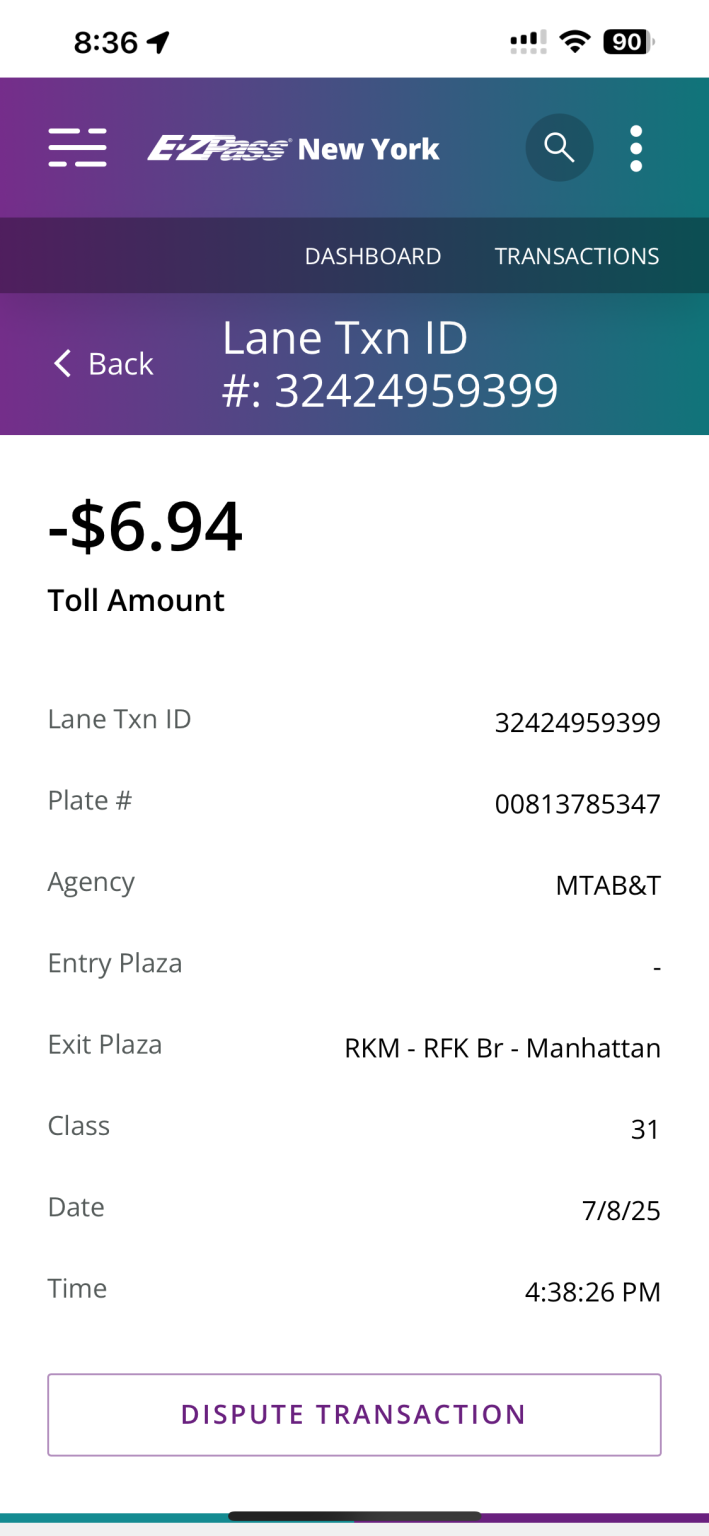Open the hamburger menu icon
The image size is (709, 1536).
click(x=77, y=148)
